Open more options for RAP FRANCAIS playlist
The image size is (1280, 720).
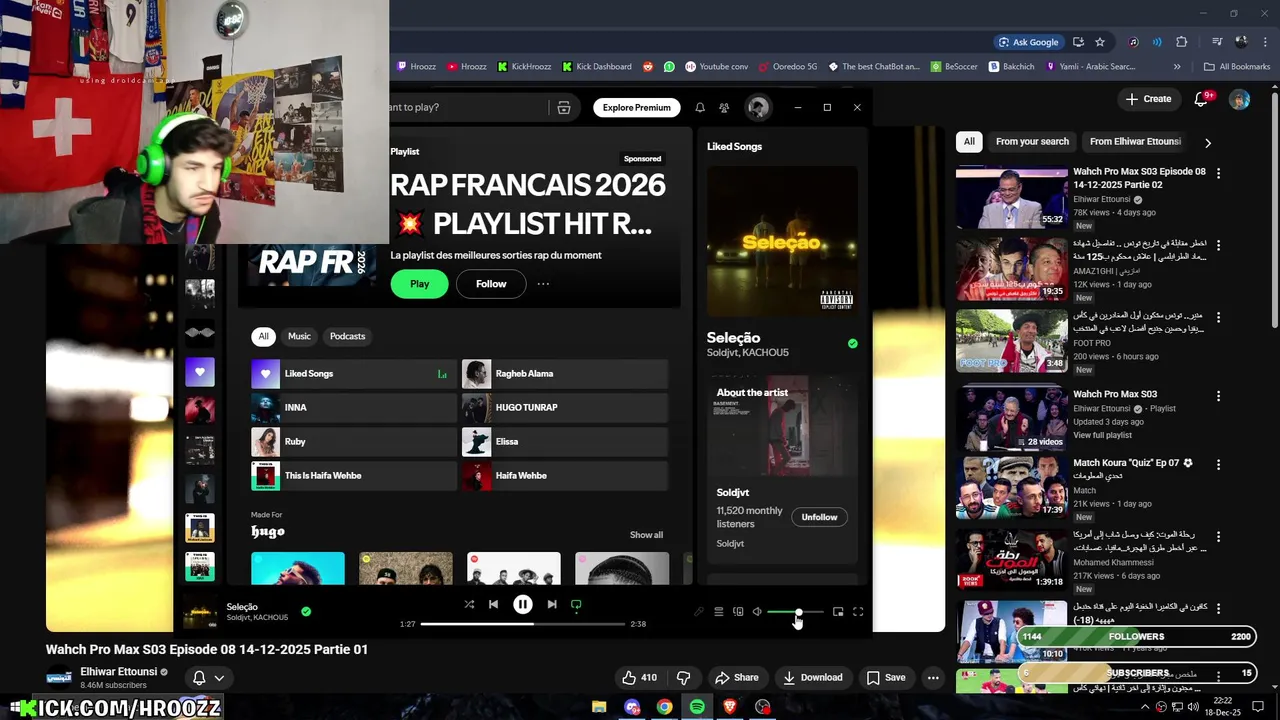[x=543, y=284]
